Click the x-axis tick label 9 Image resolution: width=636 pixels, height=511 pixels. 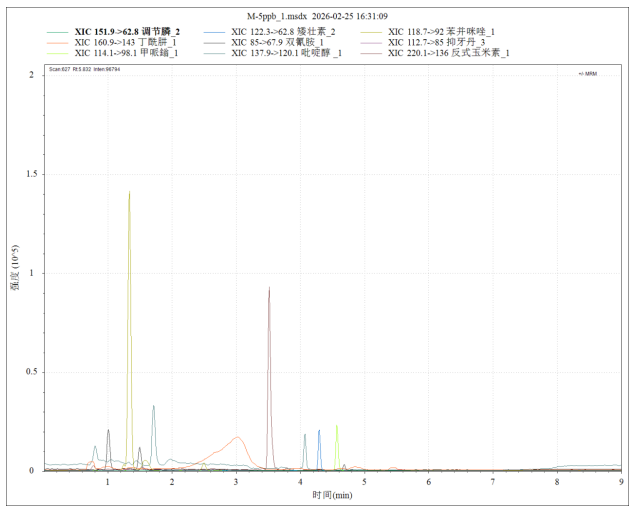pyautogui.click(x=621, y=482)
